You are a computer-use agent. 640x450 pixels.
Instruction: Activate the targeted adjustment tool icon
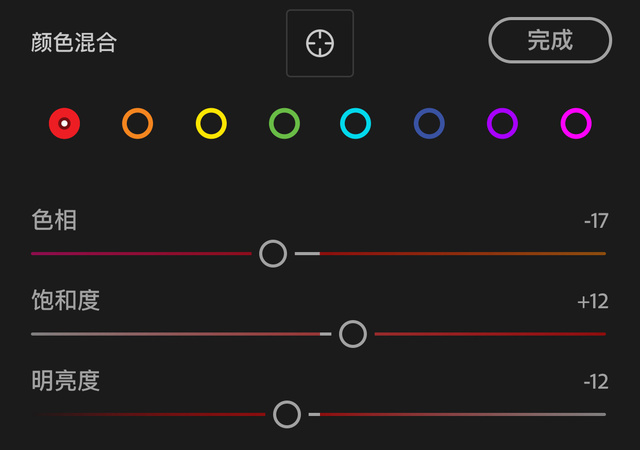pos(320,43)
